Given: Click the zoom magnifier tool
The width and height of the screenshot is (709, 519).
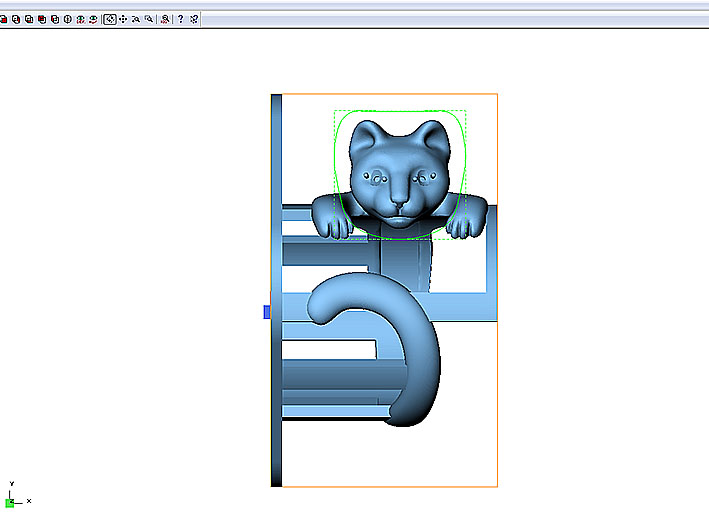Looking at the screenshot, I should click(135, 19).
